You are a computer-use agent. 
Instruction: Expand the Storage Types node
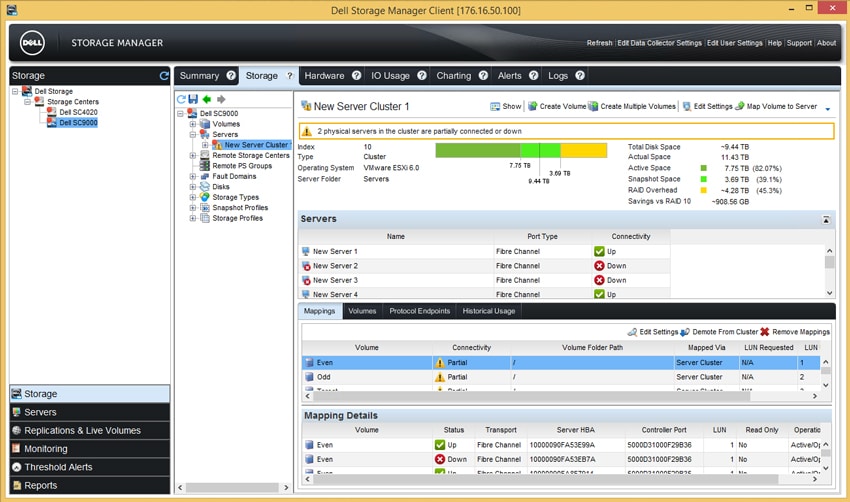point(193,197)
